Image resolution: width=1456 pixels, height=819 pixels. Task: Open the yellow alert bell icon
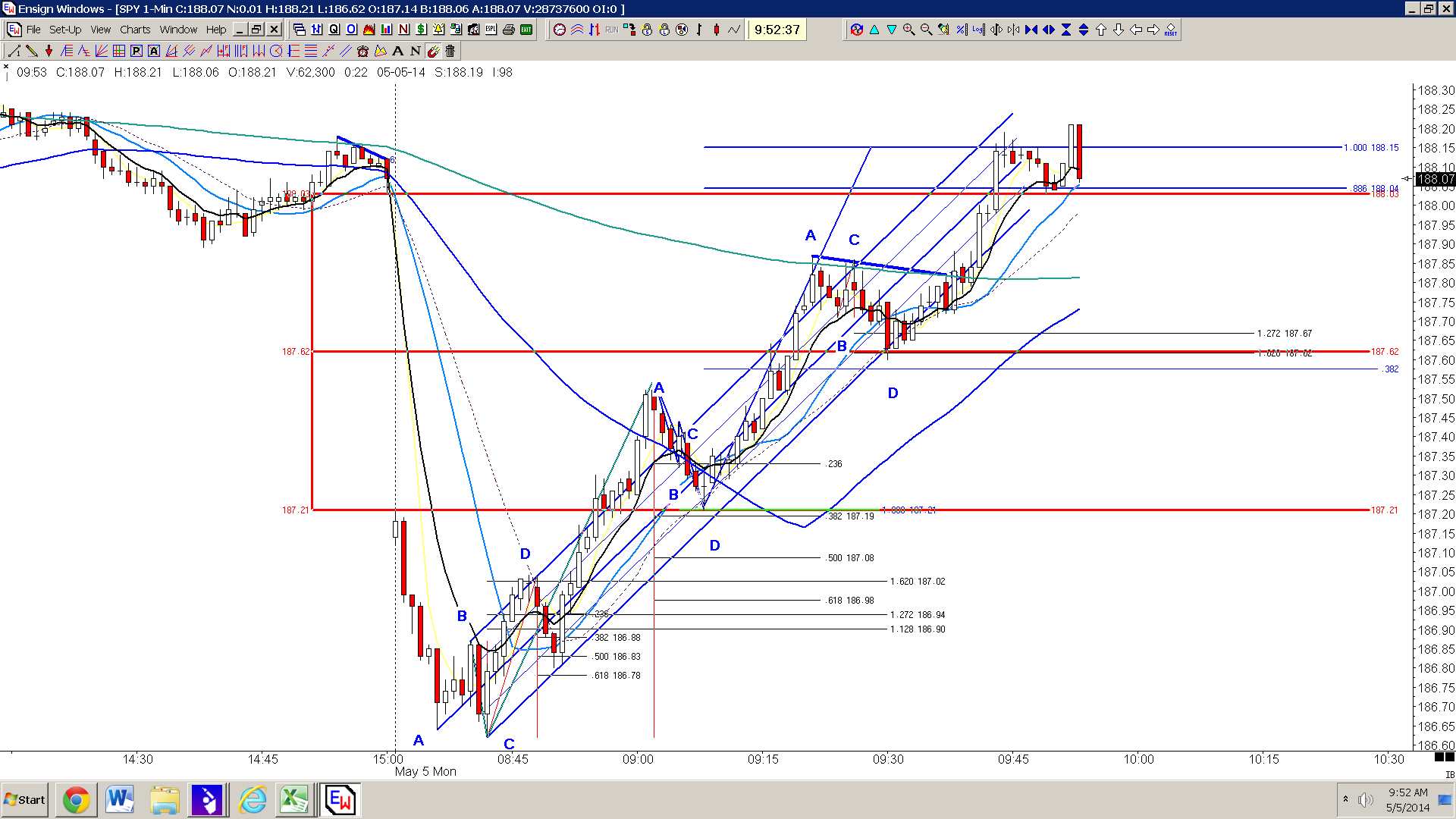[438, 30]
